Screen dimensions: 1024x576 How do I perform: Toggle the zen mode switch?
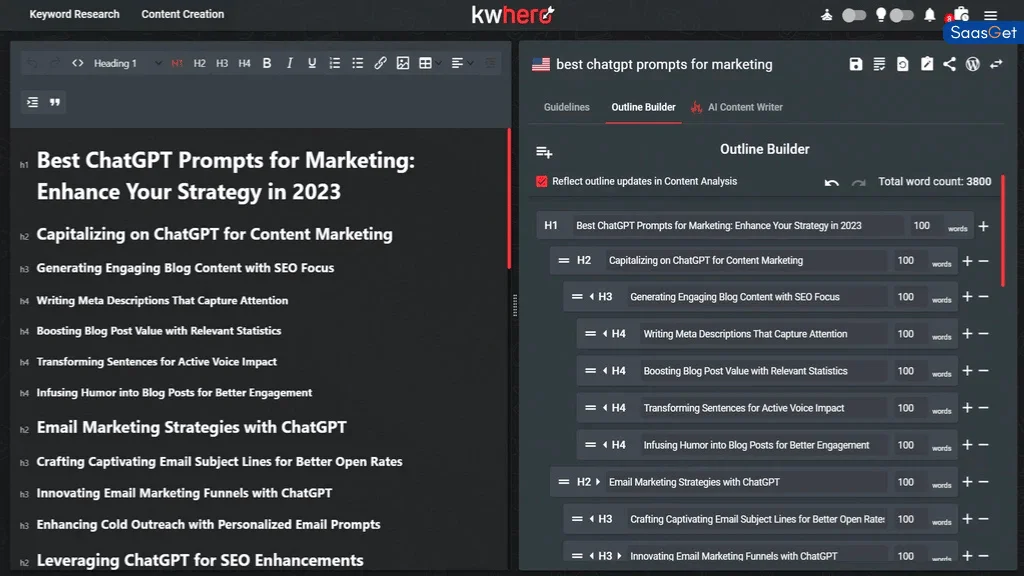coord(854,15)
